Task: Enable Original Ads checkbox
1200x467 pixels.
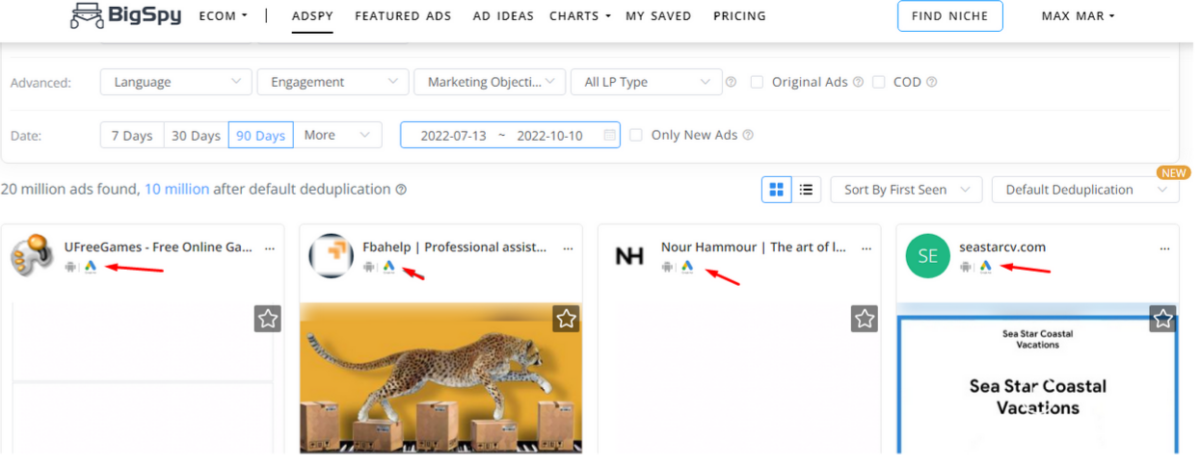Action: tap(757, 82)
